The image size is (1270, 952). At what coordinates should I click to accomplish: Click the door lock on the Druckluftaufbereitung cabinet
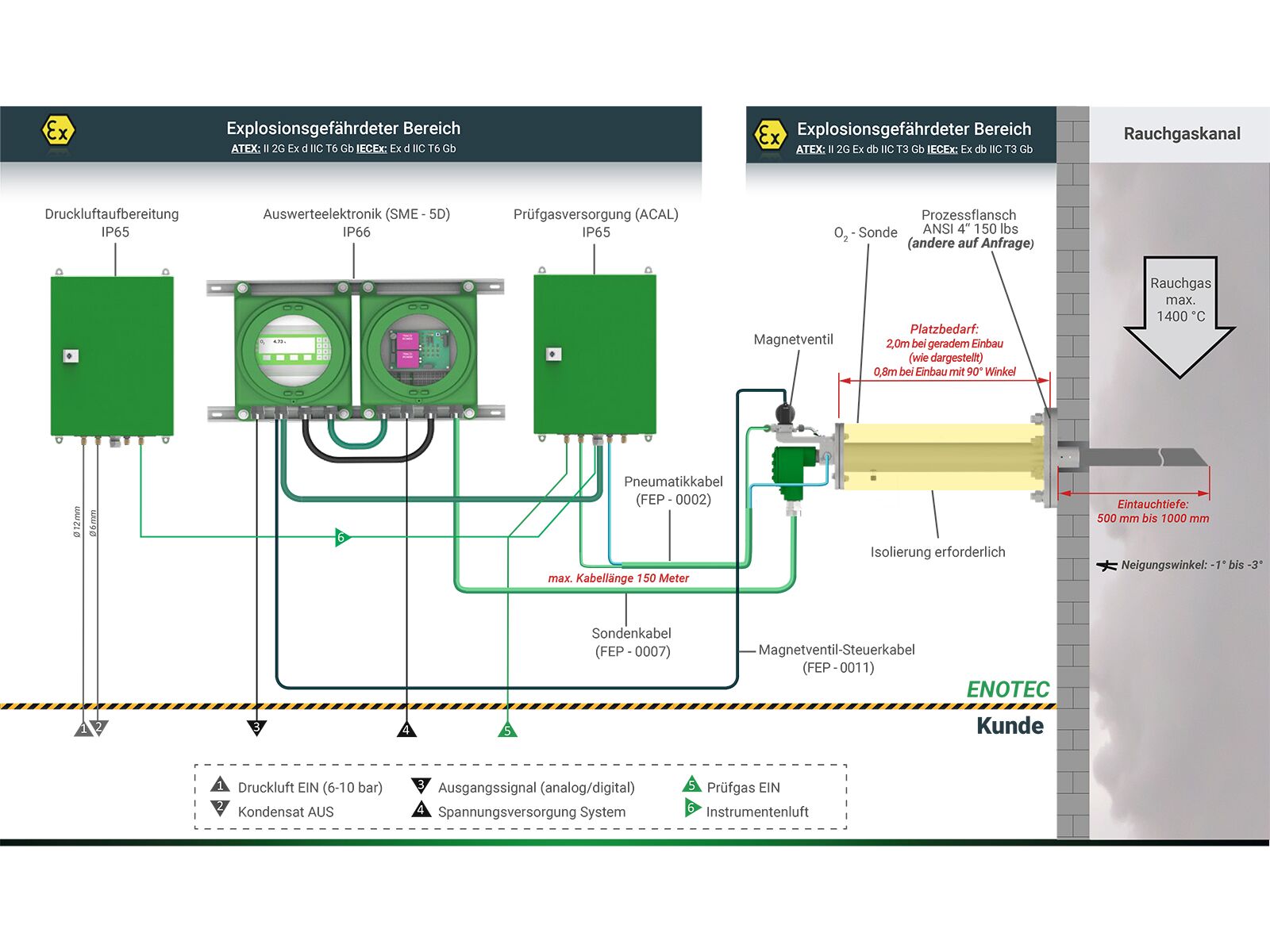pos(70,355)
